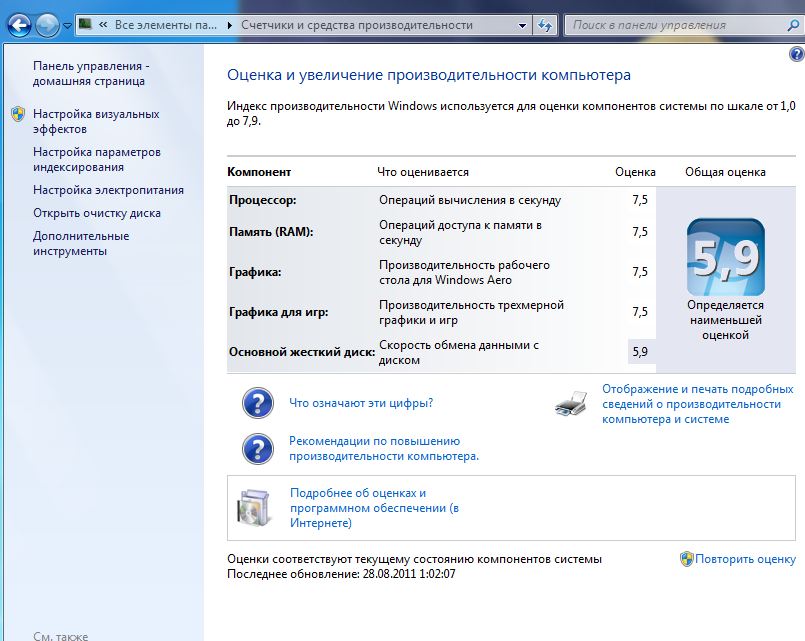
Task: Click the magnifier search icon
Action: (794, 25)
